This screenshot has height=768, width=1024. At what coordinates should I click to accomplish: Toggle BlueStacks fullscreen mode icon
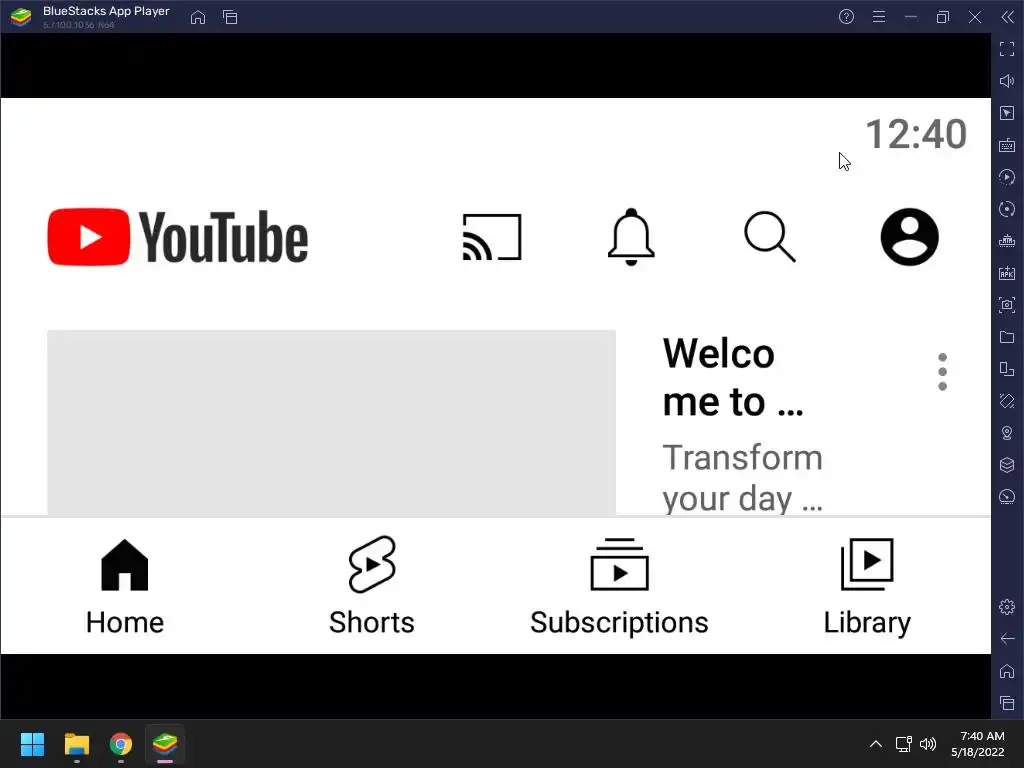[x=1007, y=49]
